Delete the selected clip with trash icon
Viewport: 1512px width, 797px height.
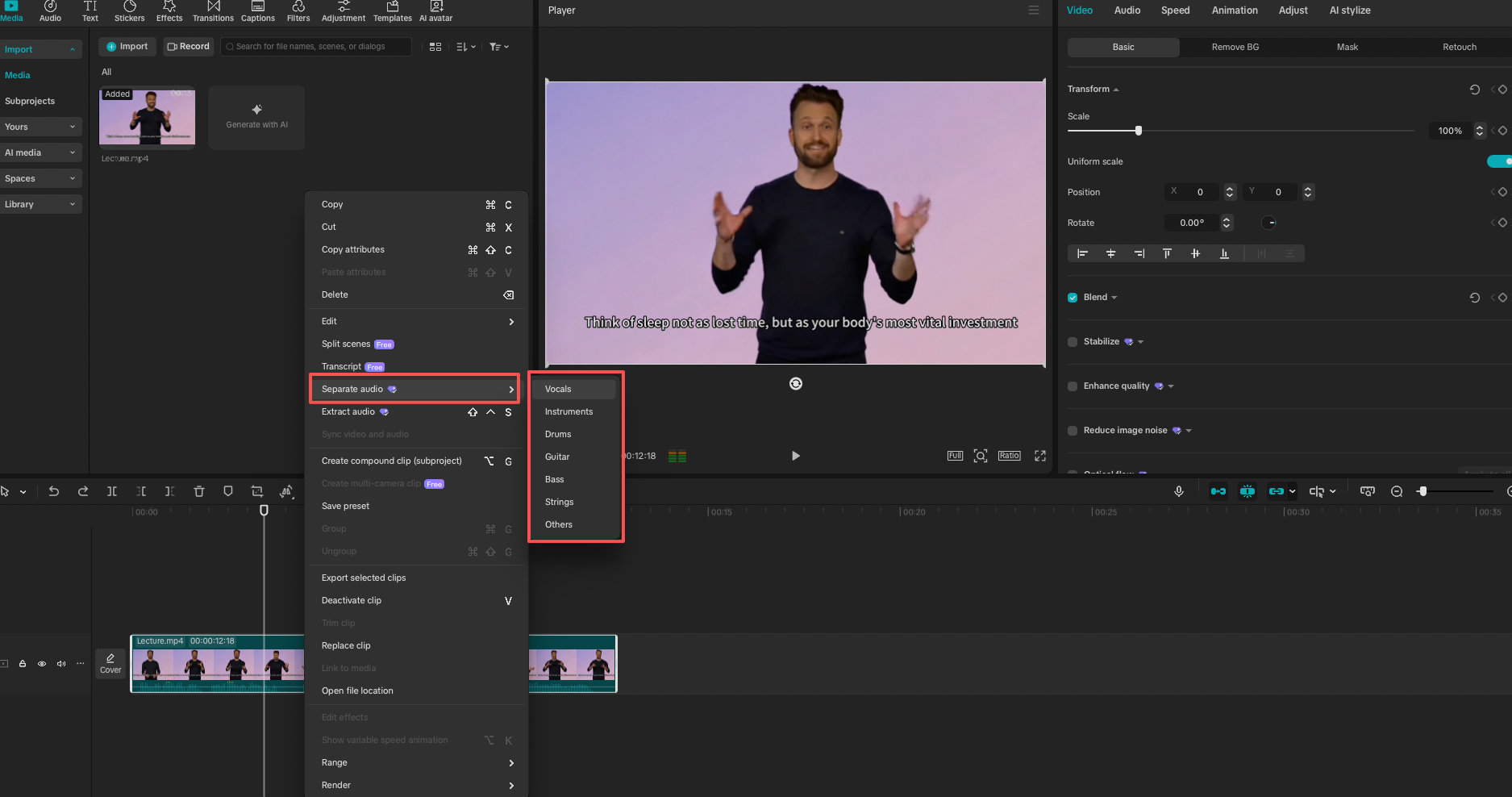tap(199, 490)
